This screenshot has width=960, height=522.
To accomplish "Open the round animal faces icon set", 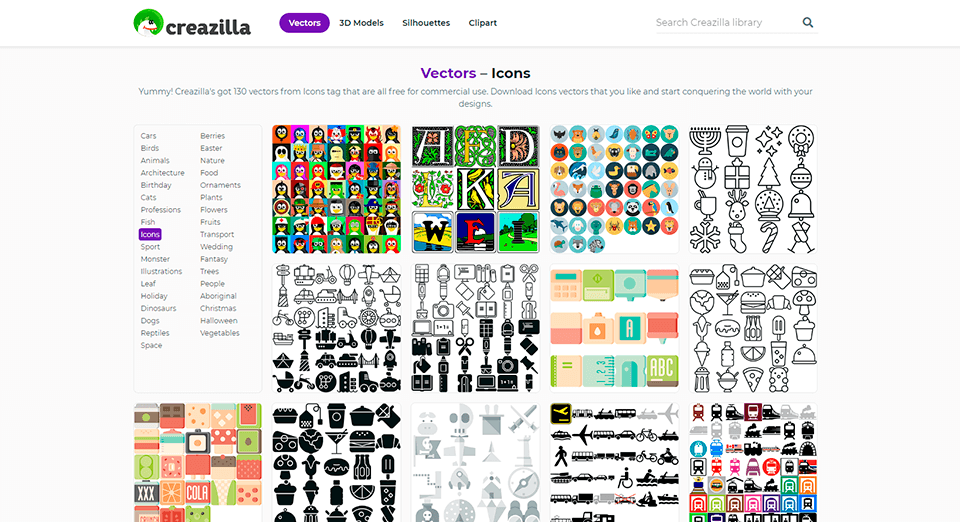I will 615,189.
